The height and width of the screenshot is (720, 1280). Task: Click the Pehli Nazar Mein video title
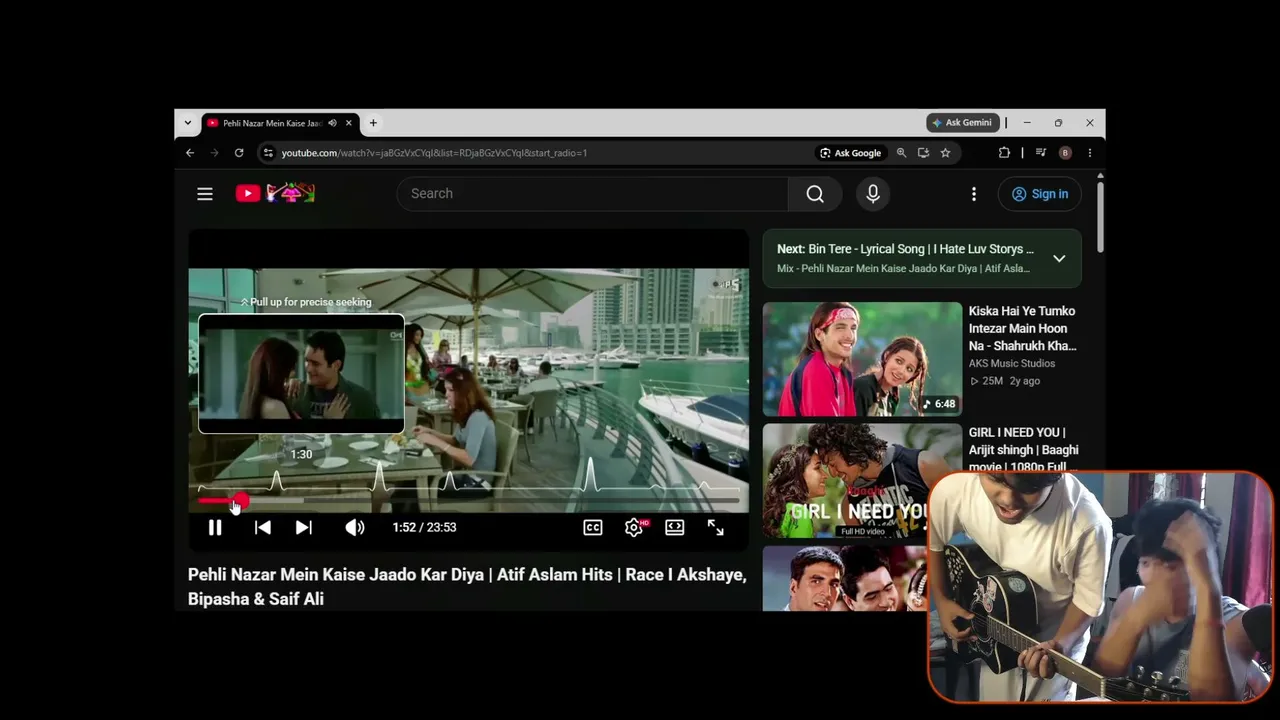coord(467,586)
